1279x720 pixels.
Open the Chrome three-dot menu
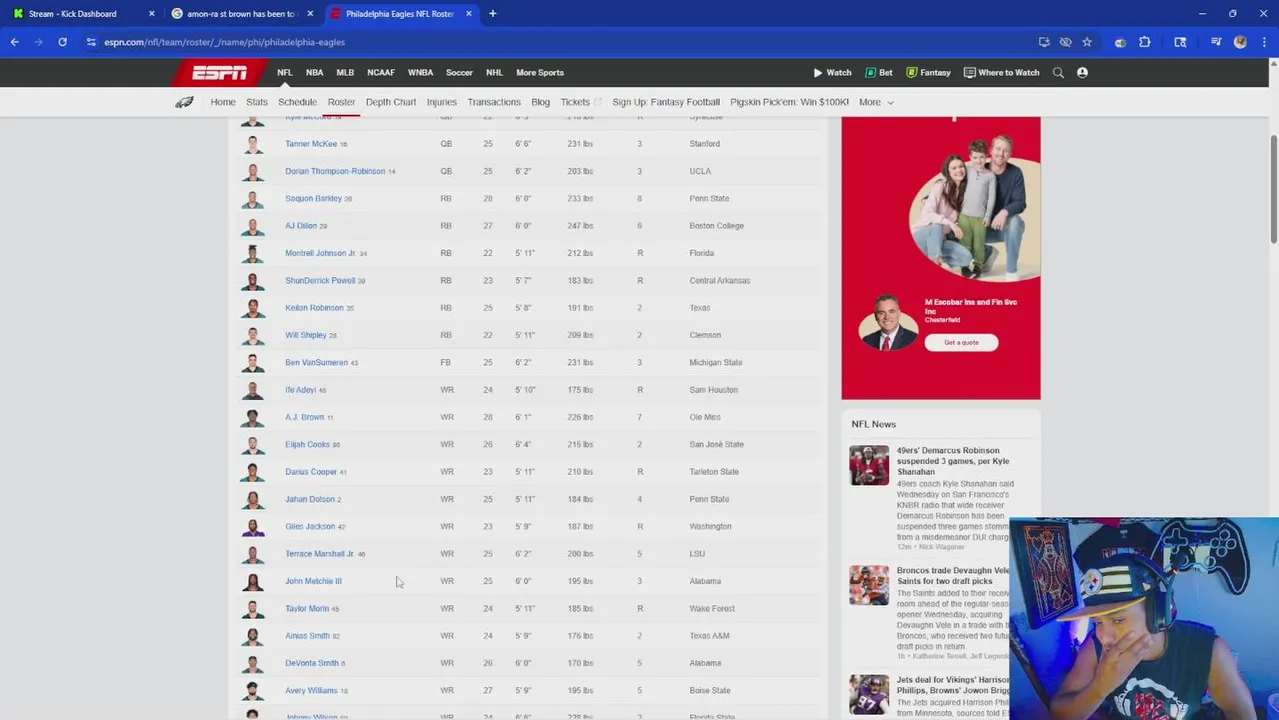click(1264, 42)
